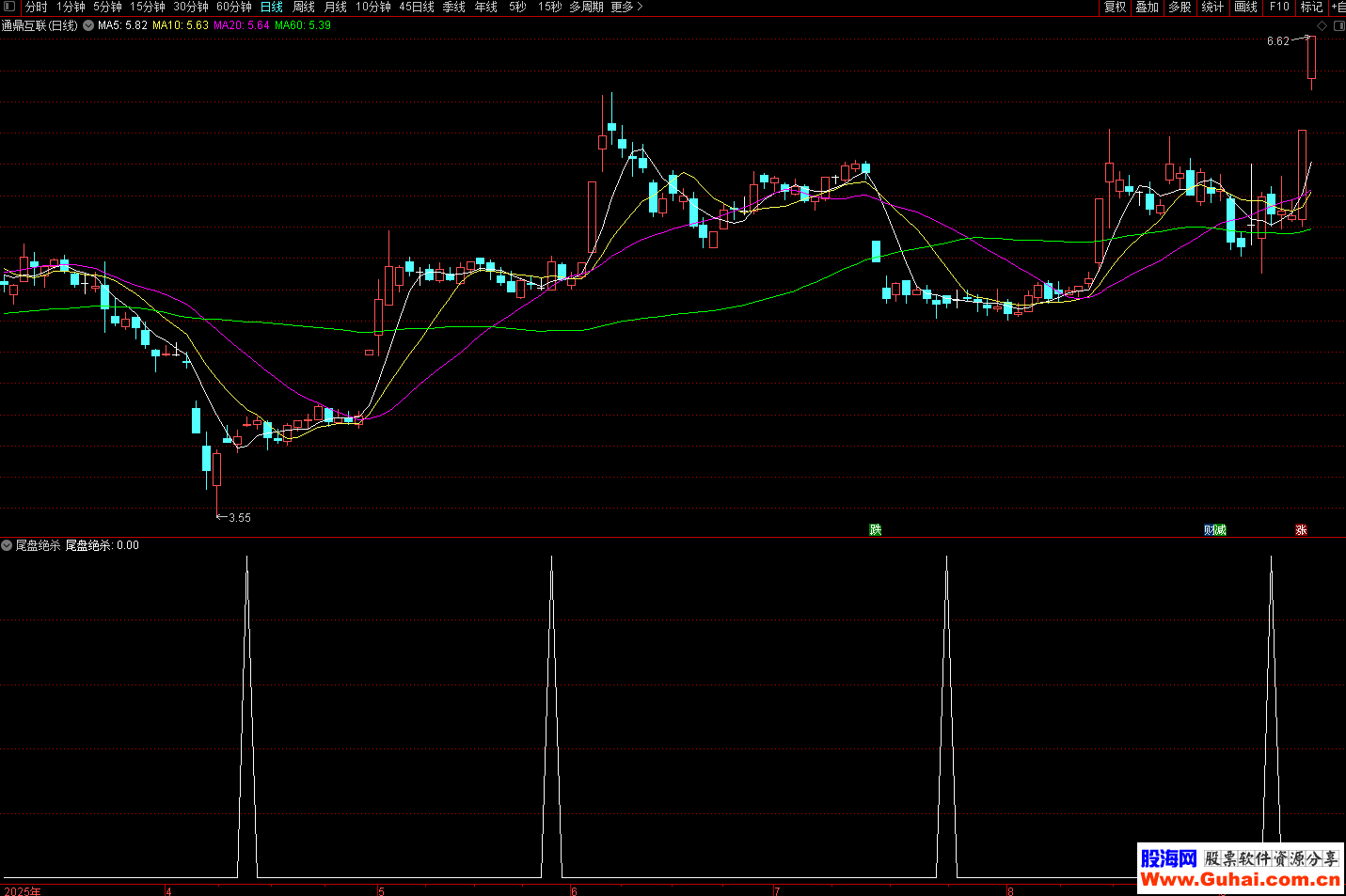The image size is (1346, 896).
Task: Click the month 6 marker on the time axis
Action: pyautogui.click(x=574, y=890)
